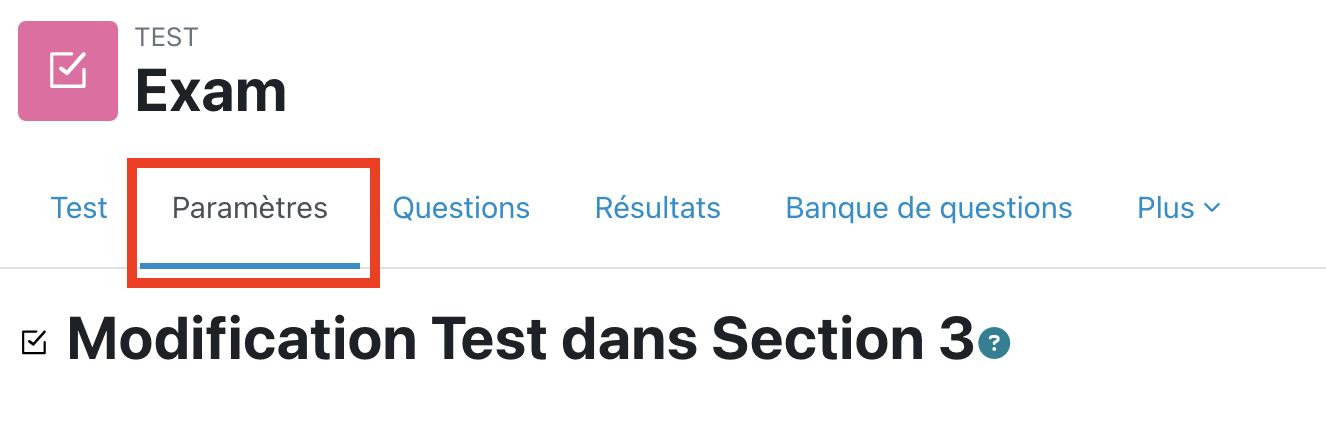Open help icon beside Section 3 heading
Image resolution: width=1326 pixels, height=430 pixels.
tap(995, 344)
